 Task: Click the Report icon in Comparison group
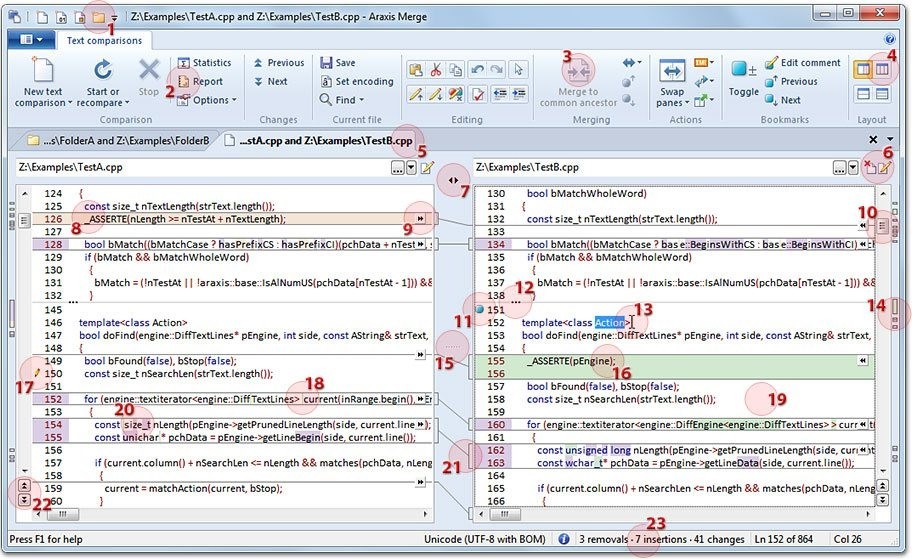[x=185, y=82]
